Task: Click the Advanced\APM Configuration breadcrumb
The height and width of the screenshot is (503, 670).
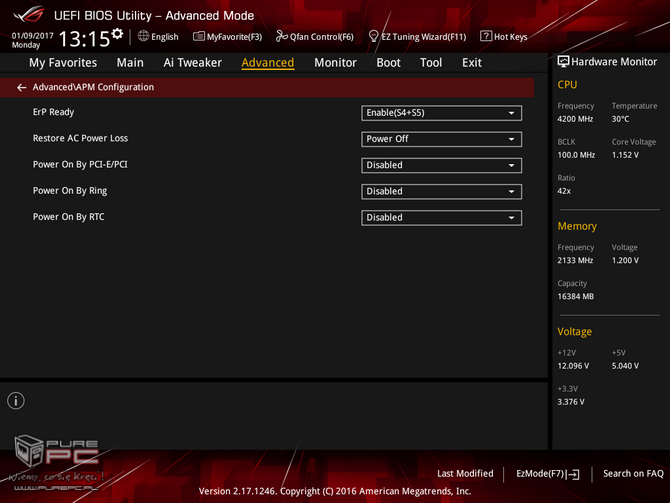Action: click(93, 87)
